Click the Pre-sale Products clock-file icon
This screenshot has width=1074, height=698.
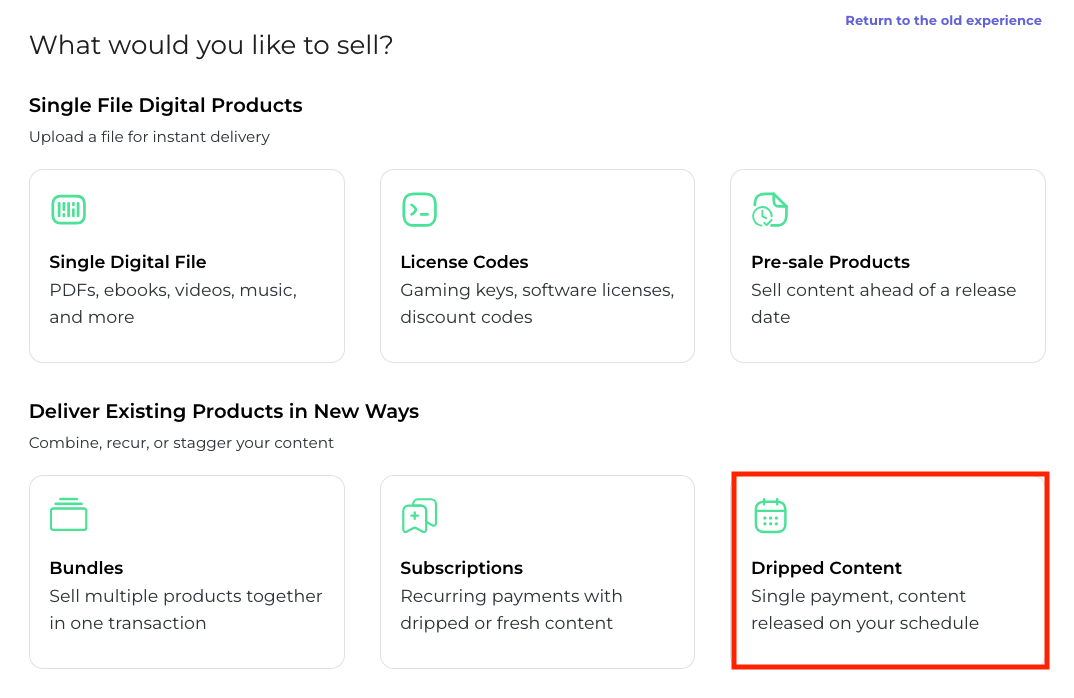click(769, 210)
